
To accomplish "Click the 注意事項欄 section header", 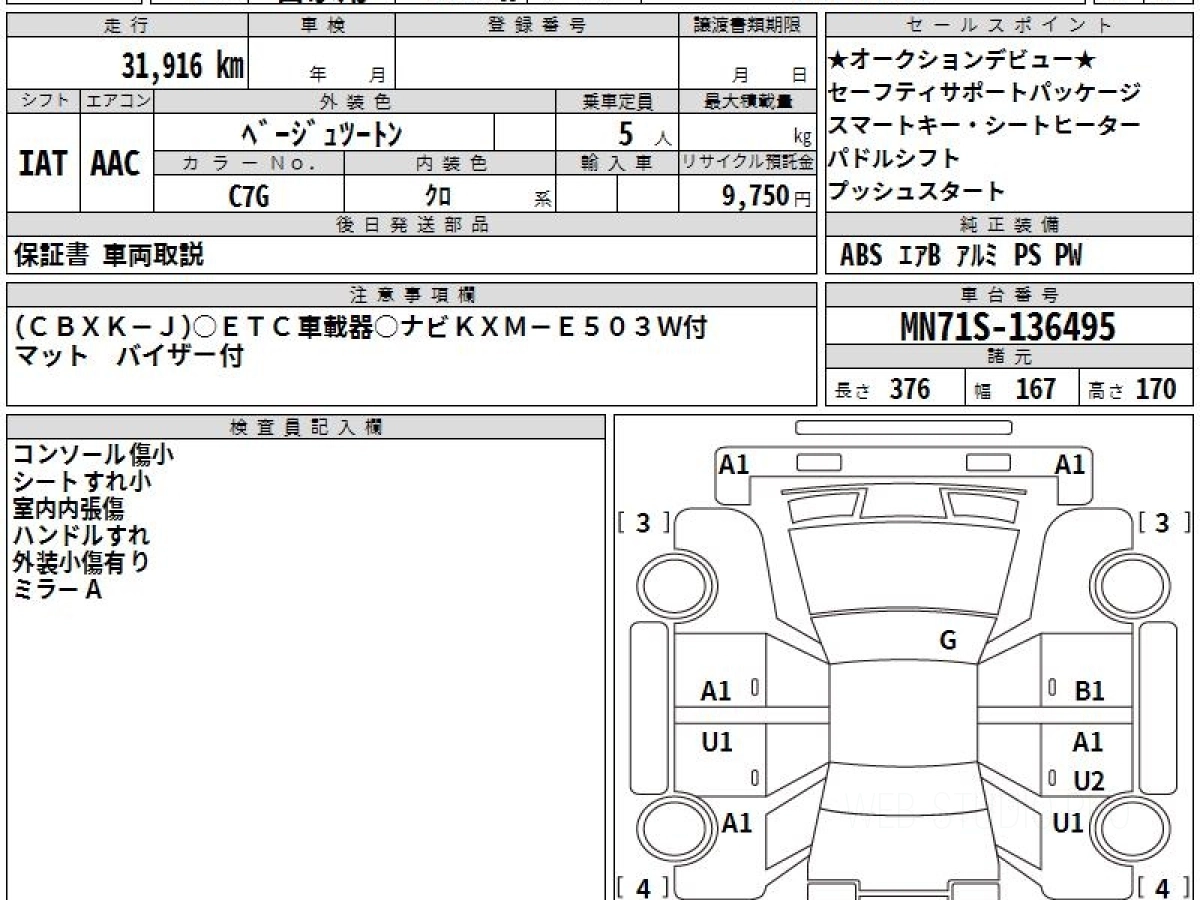I will tap(412, 295).
